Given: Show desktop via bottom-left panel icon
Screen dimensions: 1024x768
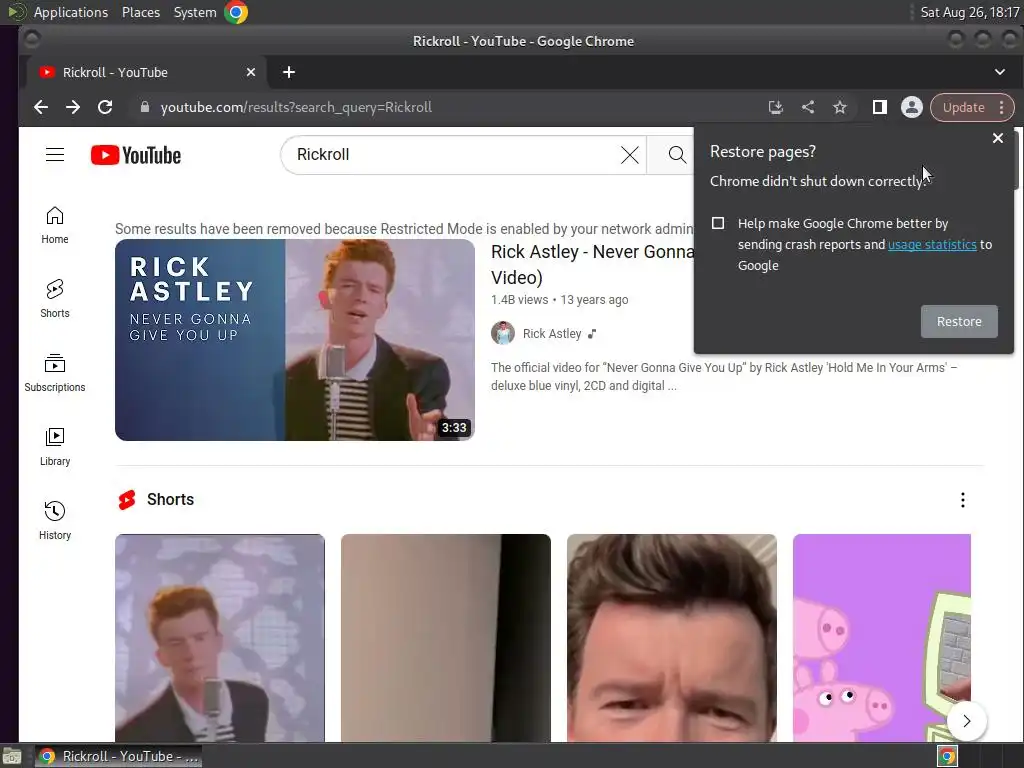Looking at the screenshot, I should [11, 756].
